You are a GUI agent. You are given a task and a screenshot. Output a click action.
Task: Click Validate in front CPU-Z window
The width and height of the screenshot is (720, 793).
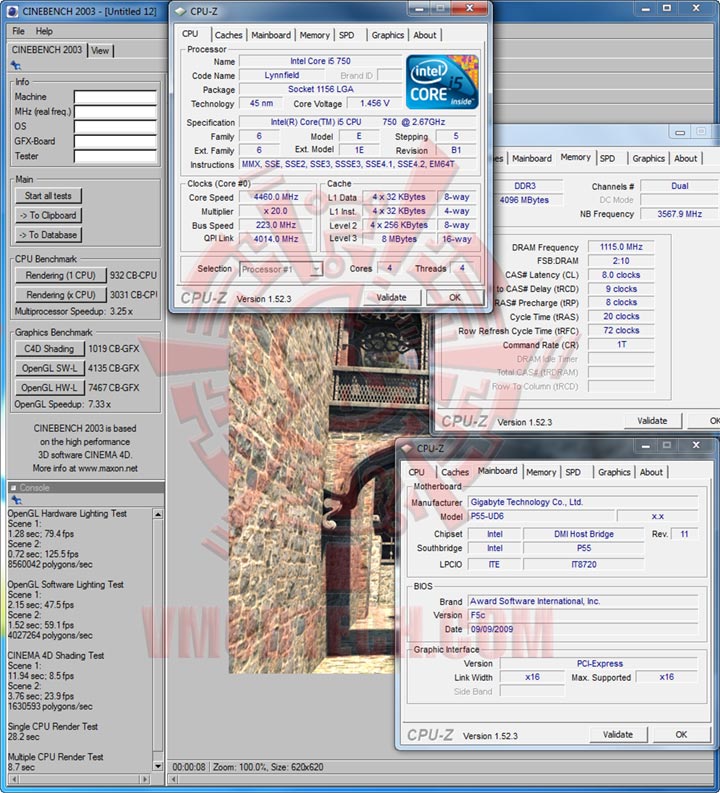[391, 297]
